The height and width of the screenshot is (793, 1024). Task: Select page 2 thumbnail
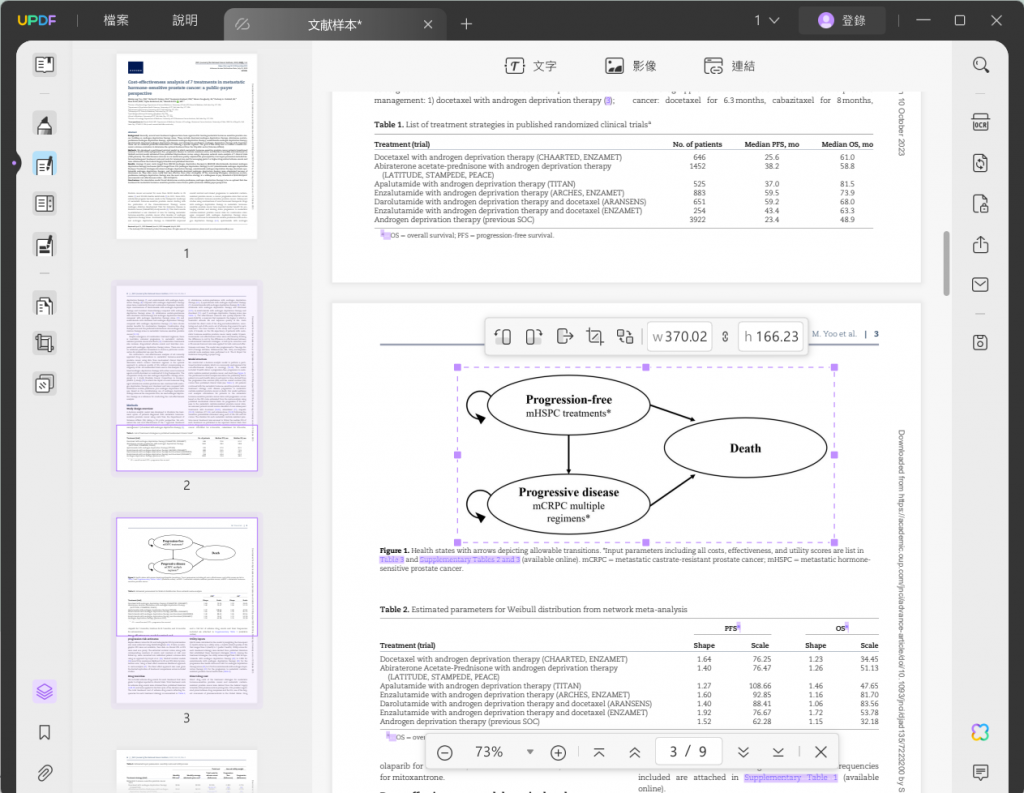coord(187,378)
